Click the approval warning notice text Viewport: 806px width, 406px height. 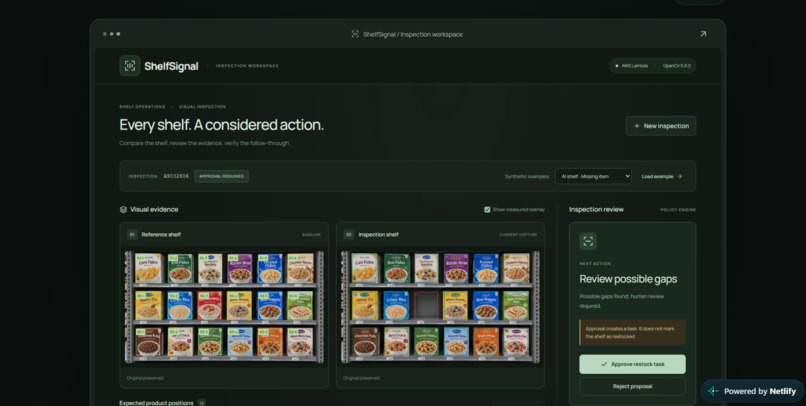pyautogui.click(x=632, y=333)
